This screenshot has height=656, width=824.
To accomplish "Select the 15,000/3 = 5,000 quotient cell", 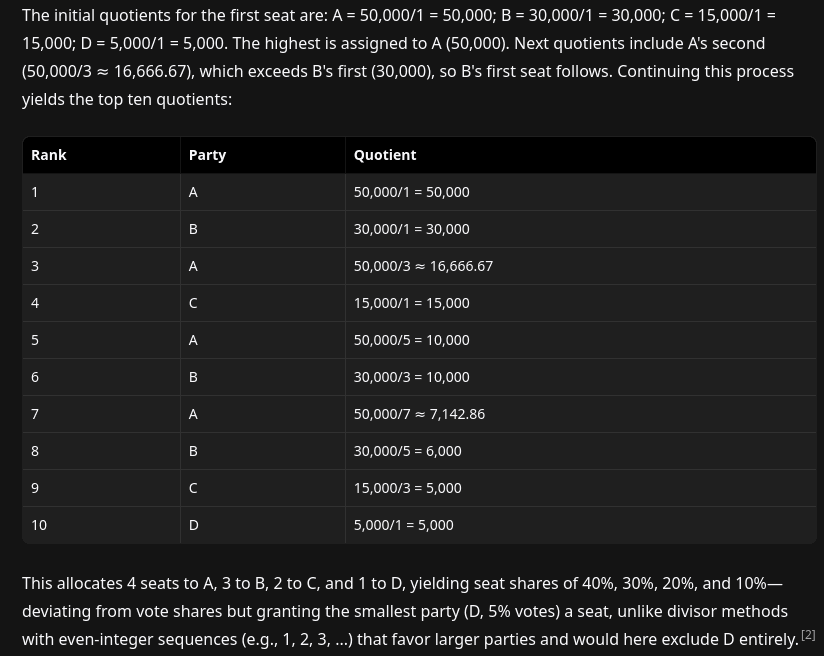I will pyautogui.click(x=407, y=488).
